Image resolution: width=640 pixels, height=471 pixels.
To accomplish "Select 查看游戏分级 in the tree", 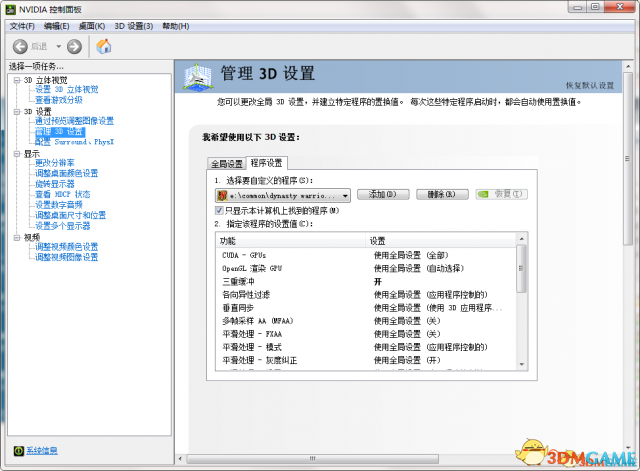I will point(59,100).
